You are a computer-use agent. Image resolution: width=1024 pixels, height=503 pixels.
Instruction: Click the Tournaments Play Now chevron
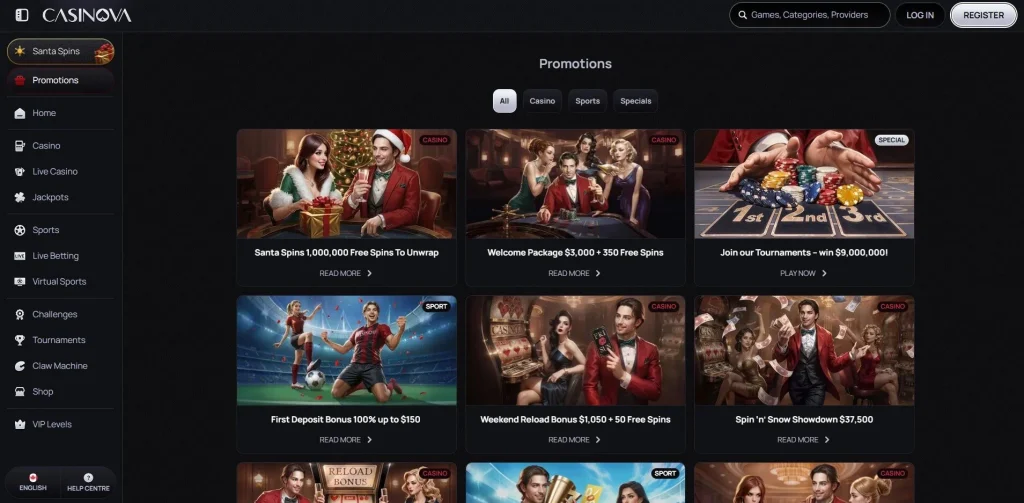[x=824, y=273]
